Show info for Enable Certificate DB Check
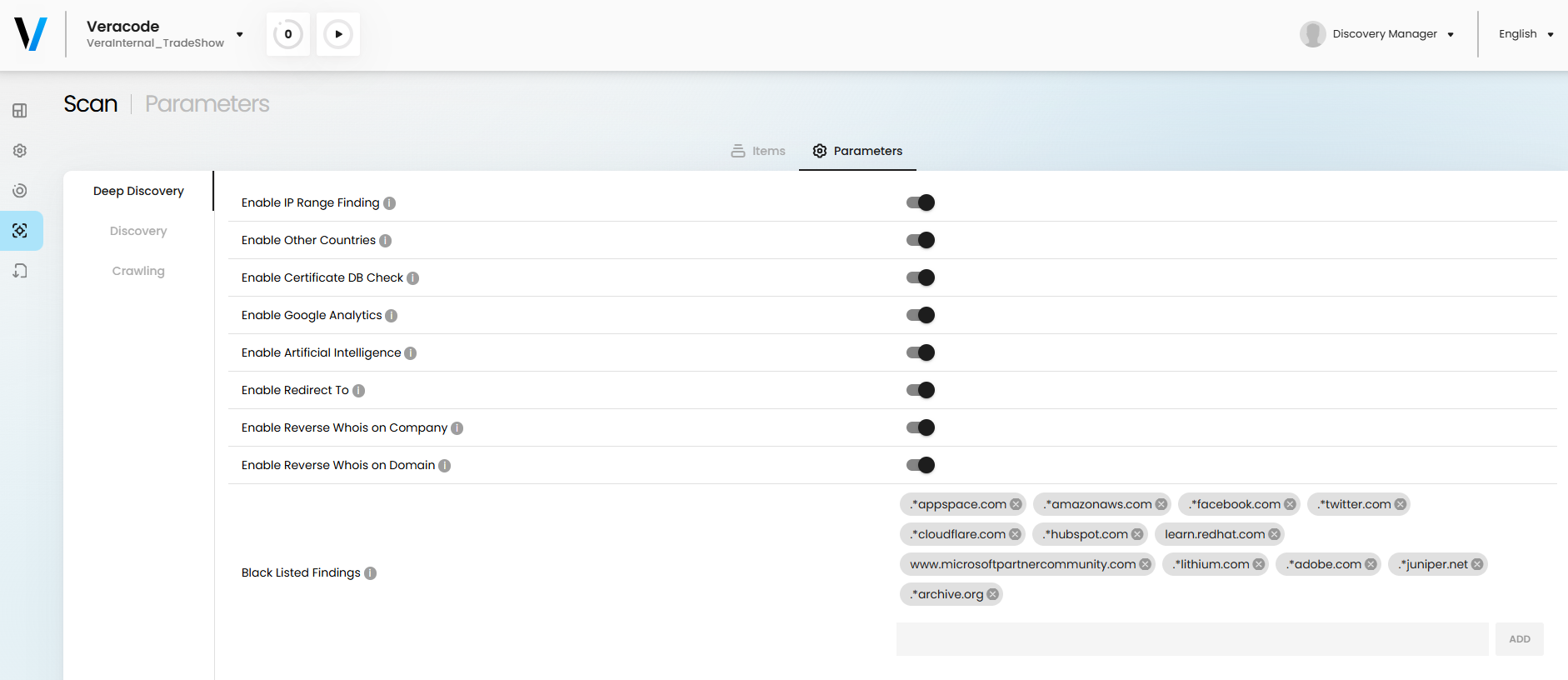Viewport: 1568px width, 680px height. [x=412, y=278]
